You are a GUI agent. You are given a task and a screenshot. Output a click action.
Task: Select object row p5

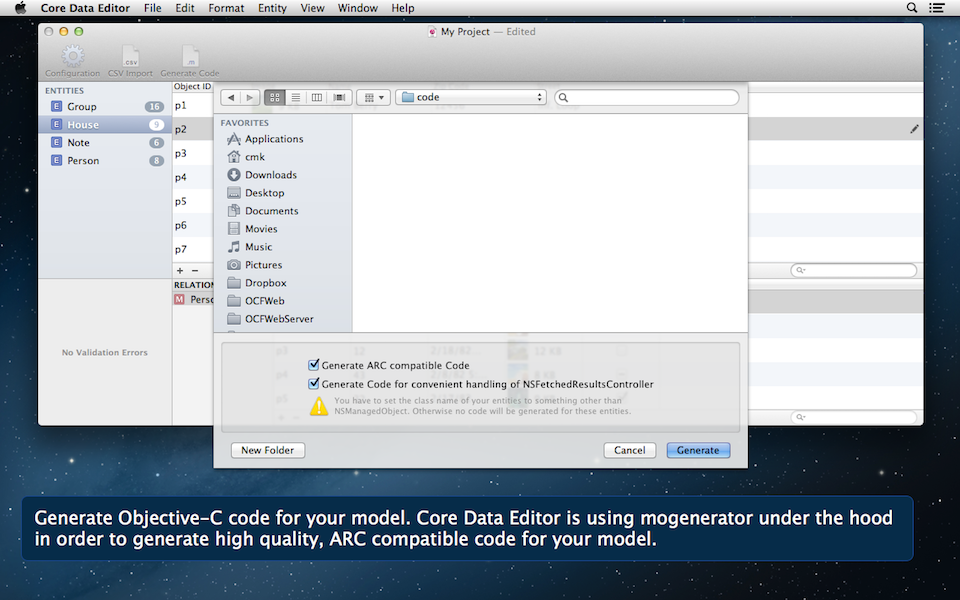point(193,201)
